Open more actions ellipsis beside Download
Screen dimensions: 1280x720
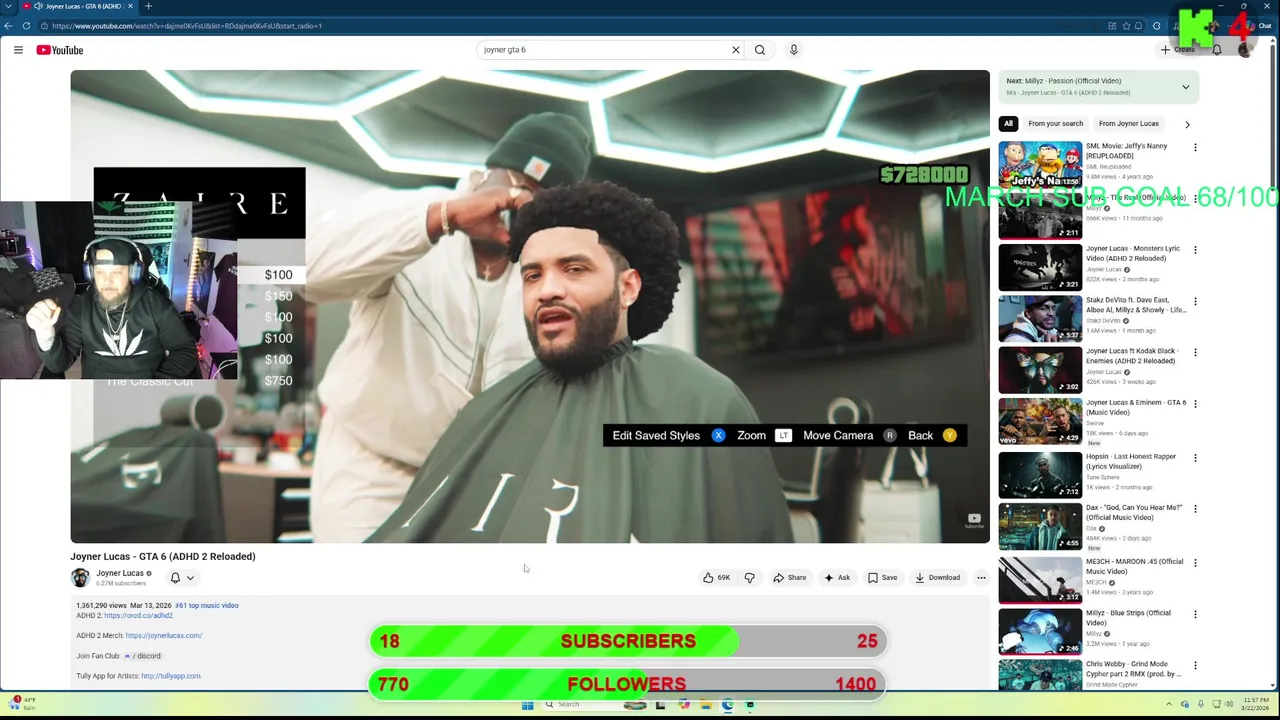tap(981, 577)
